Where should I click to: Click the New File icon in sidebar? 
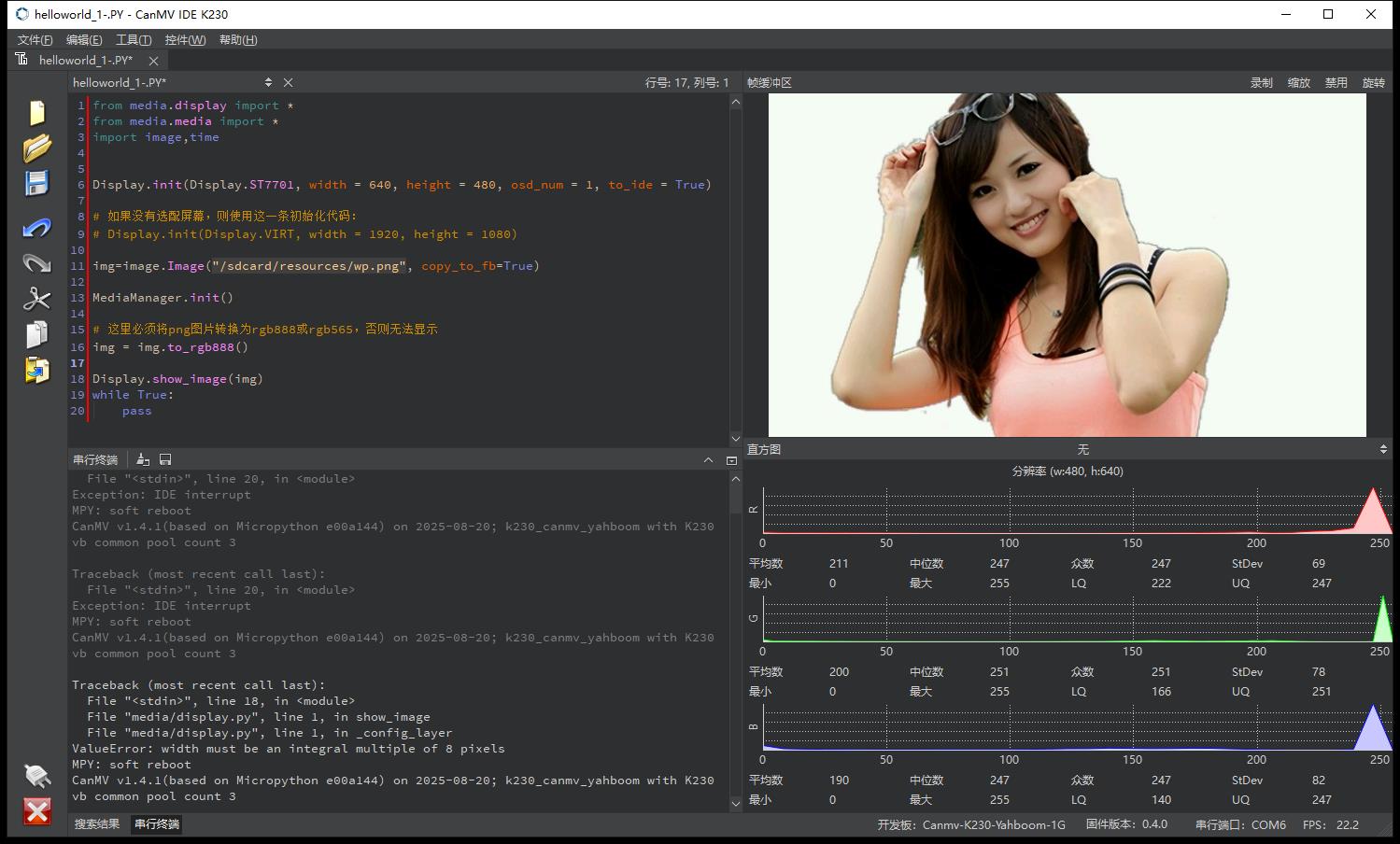[36, 112]
